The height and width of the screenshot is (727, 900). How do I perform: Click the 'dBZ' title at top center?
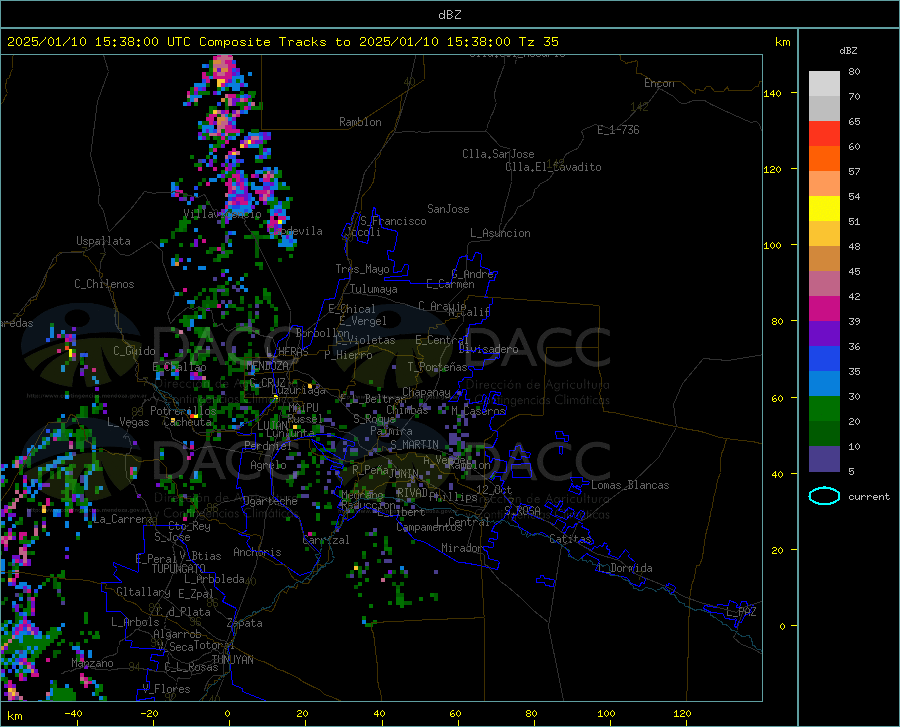pyautogui.click(x=449, y=15)
